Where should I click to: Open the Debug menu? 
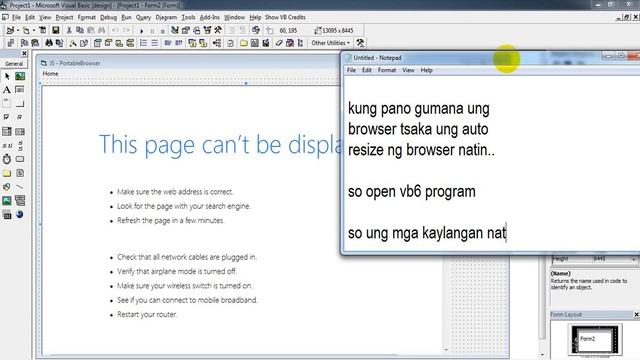(108, 17)
